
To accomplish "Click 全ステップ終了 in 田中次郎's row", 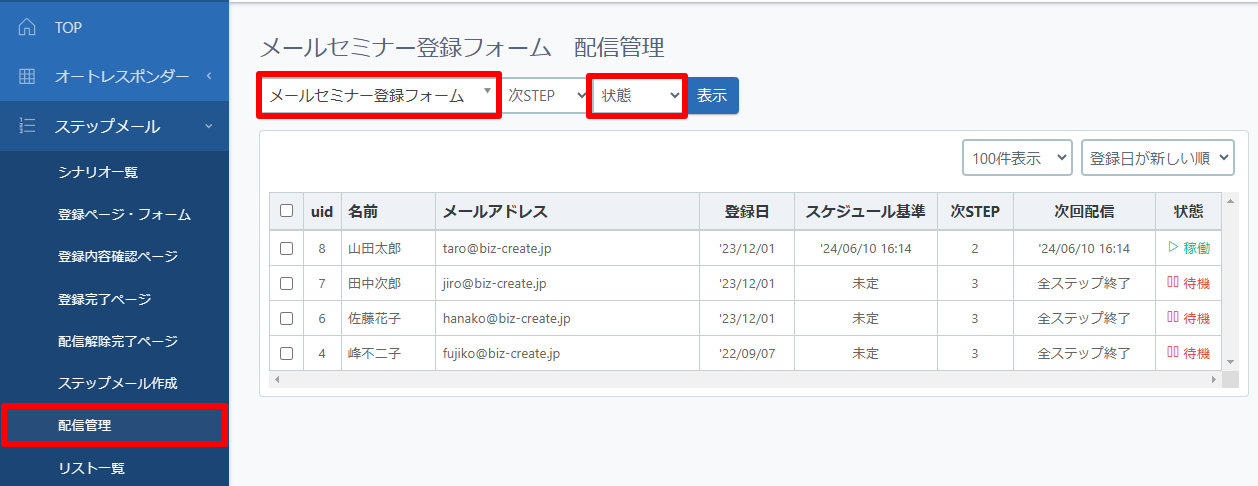I will (x=1084, y=283).
